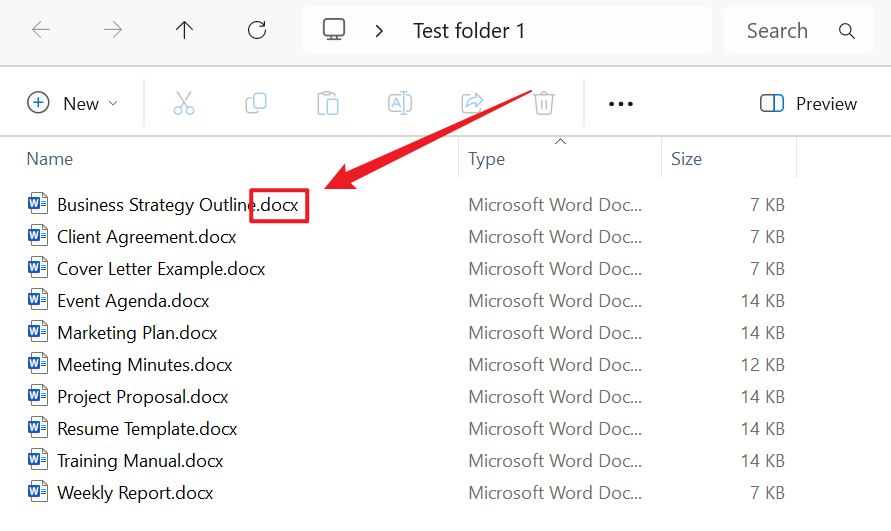Click the Rename icon in toolbar
Screen dimensions: 891x531
coord(400,103)
